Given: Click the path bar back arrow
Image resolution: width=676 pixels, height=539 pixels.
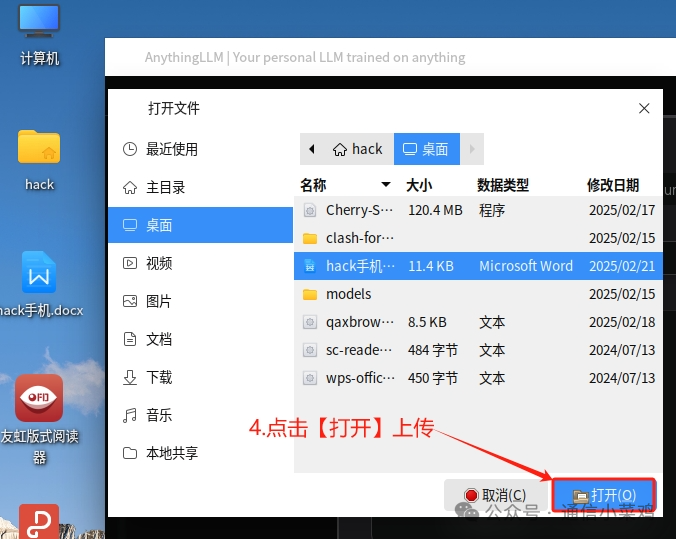Looking at the screenshot, I should 312,149.
